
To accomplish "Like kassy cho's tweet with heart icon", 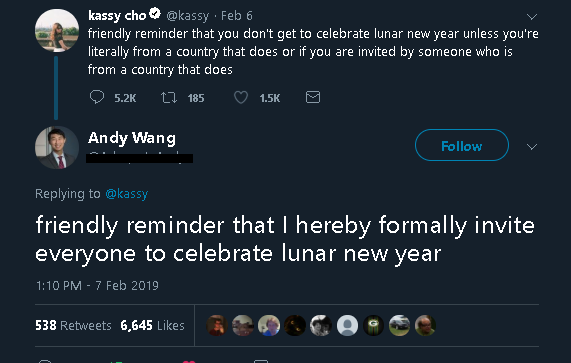I will 241,97.
